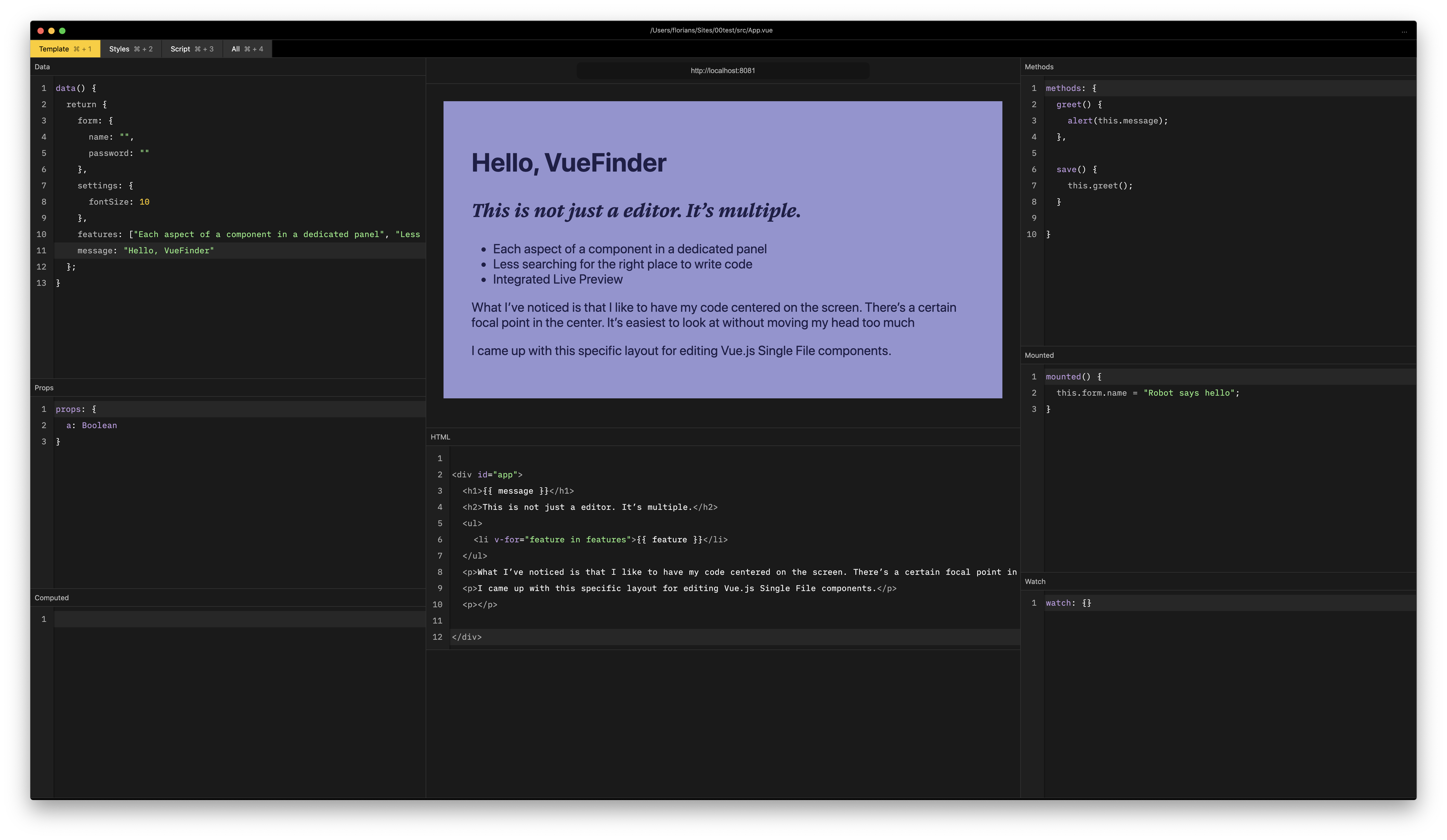
Task: Click the green fullscreen window button
Action: click(62, 31)
